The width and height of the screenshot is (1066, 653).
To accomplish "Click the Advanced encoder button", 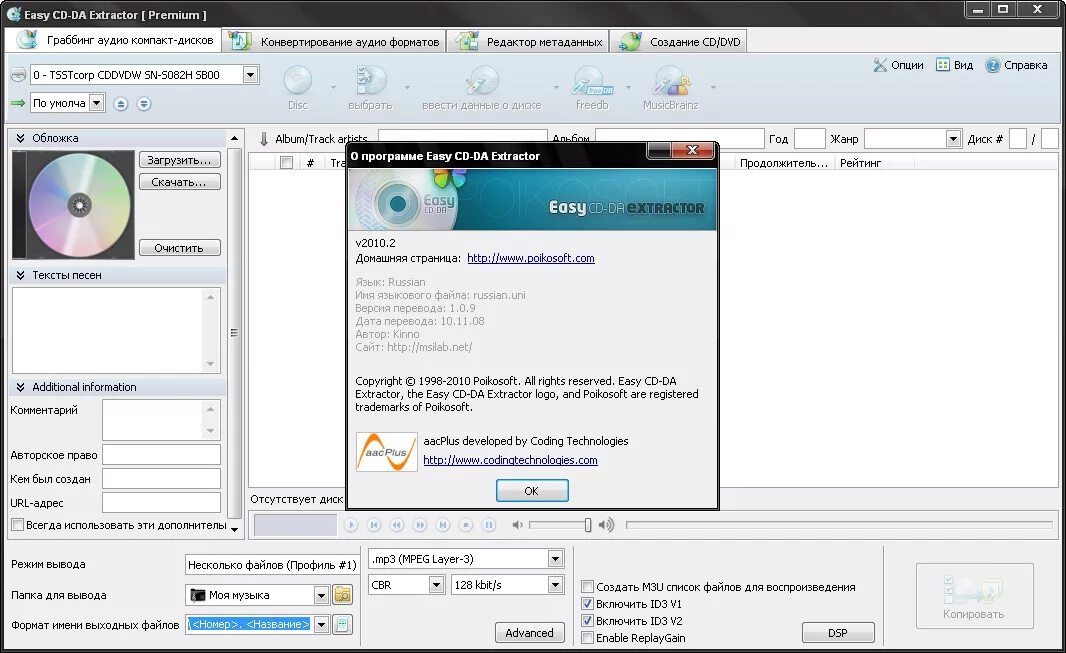I will coord(530,633).
